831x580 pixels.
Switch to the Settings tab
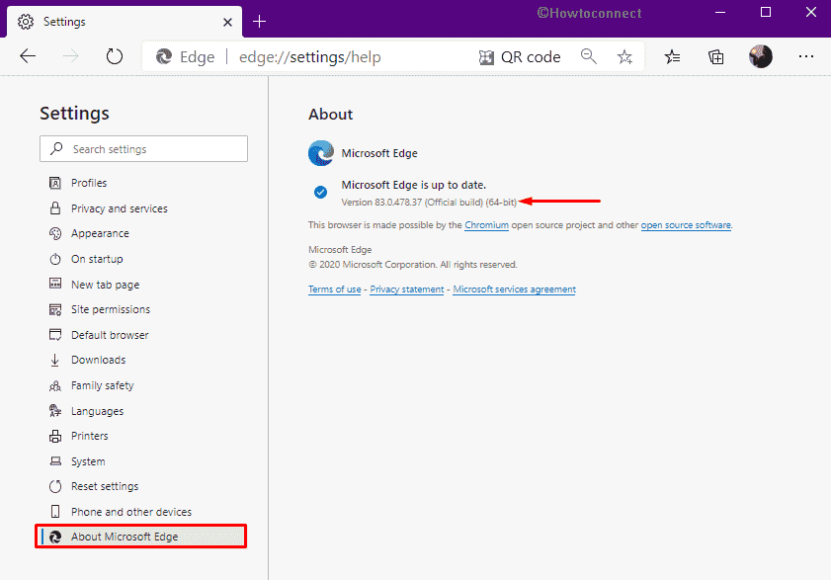coord(110,21)
